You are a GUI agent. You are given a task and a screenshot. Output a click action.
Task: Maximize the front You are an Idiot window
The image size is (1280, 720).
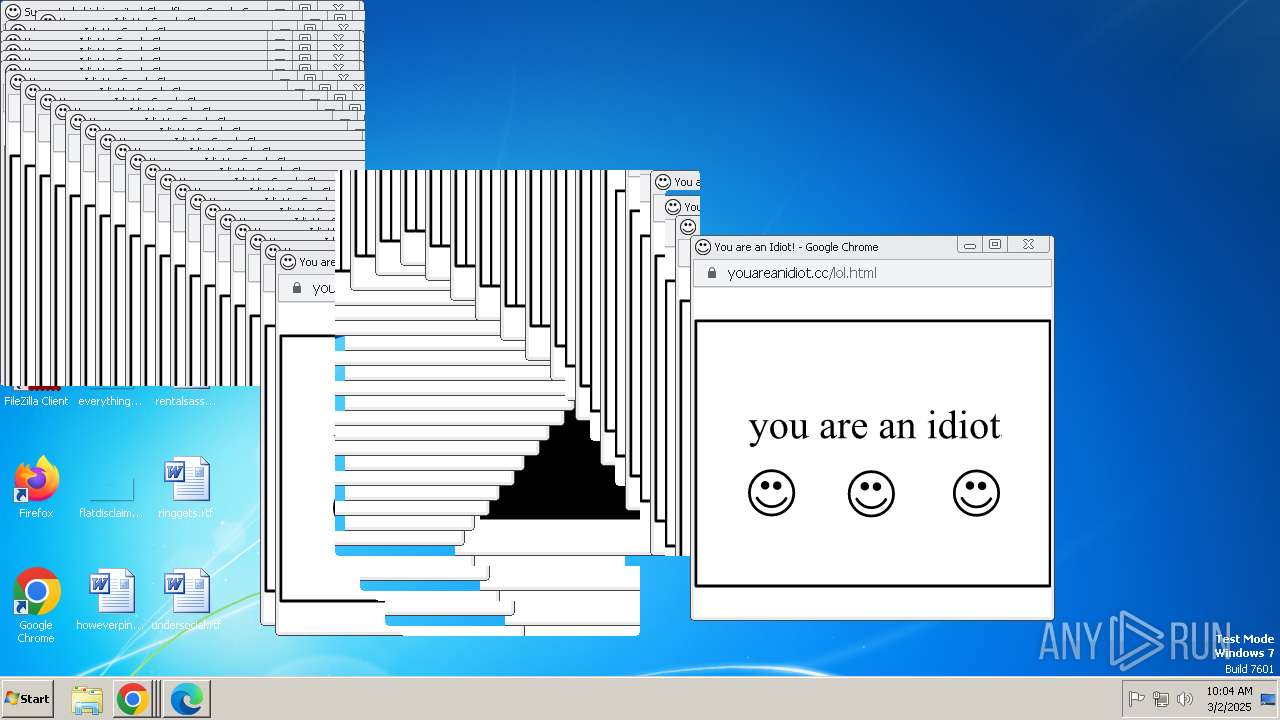(995, 245)
